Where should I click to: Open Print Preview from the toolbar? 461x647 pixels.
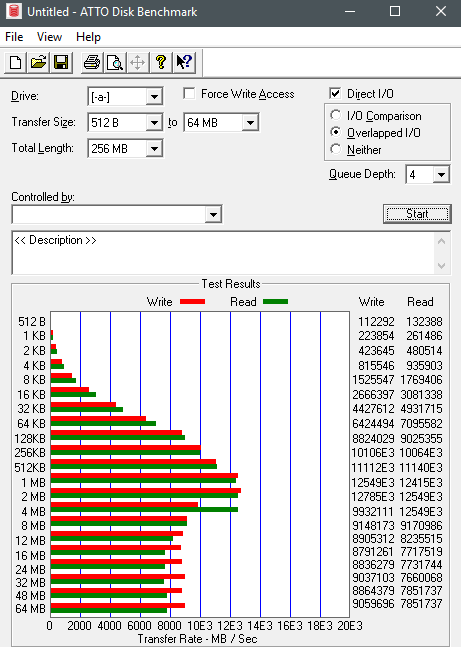pyautogui.click(x=115, y=63)
